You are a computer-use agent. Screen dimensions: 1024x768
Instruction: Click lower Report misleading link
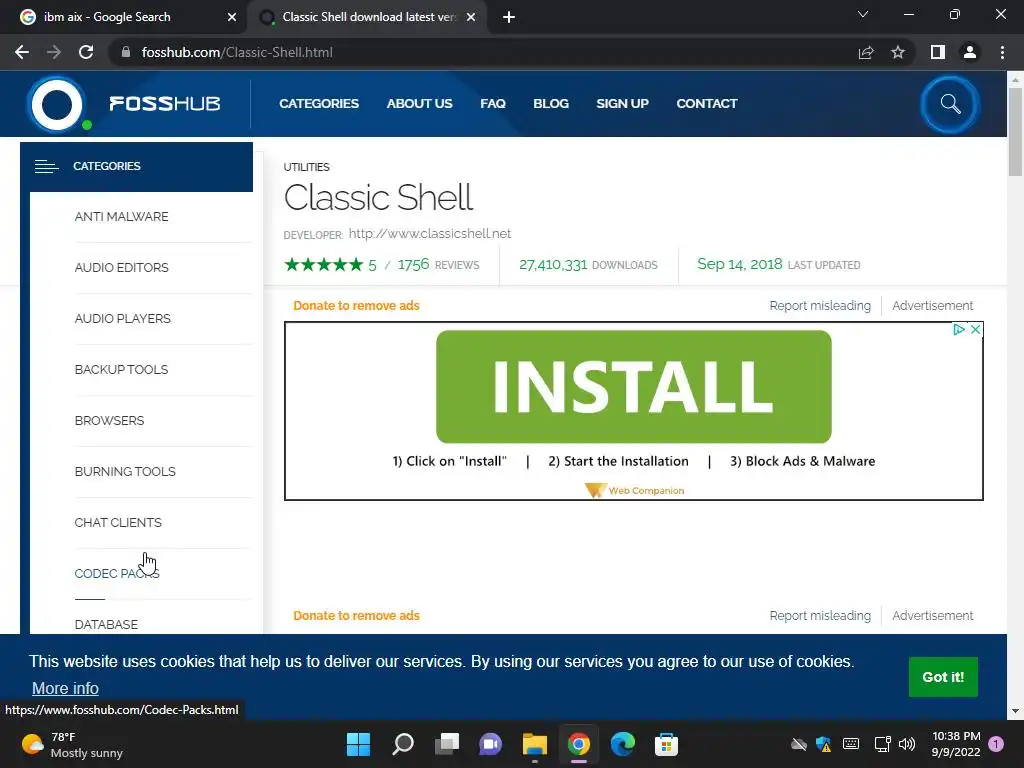pos(820,615)
